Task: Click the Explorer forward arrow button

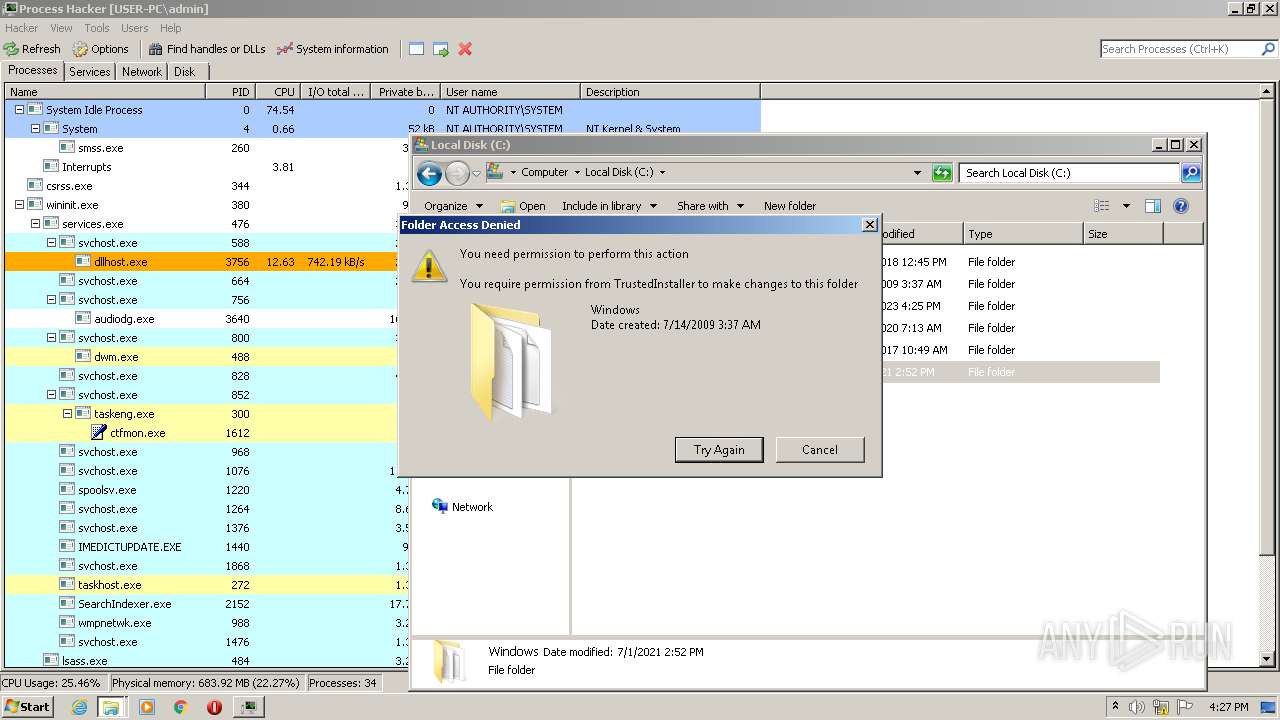Action: 457,173
